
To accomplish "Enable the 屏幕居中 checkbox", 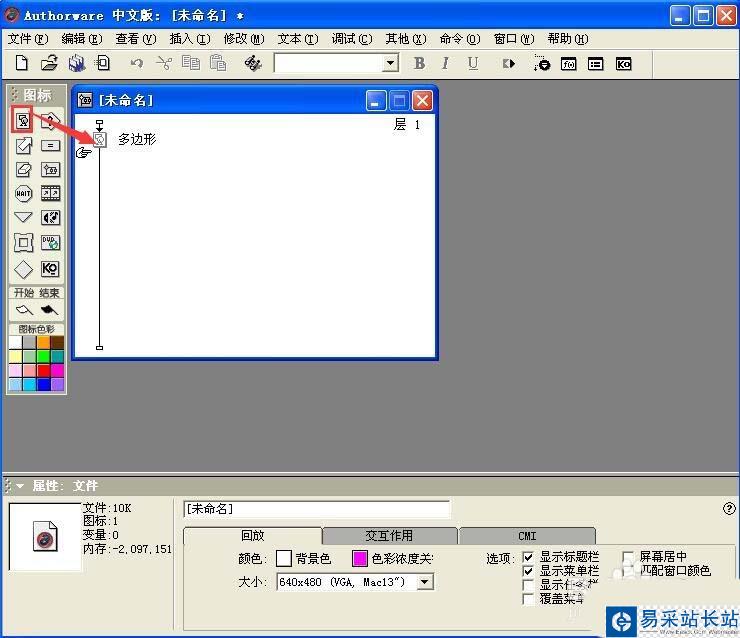I will 628,557.
